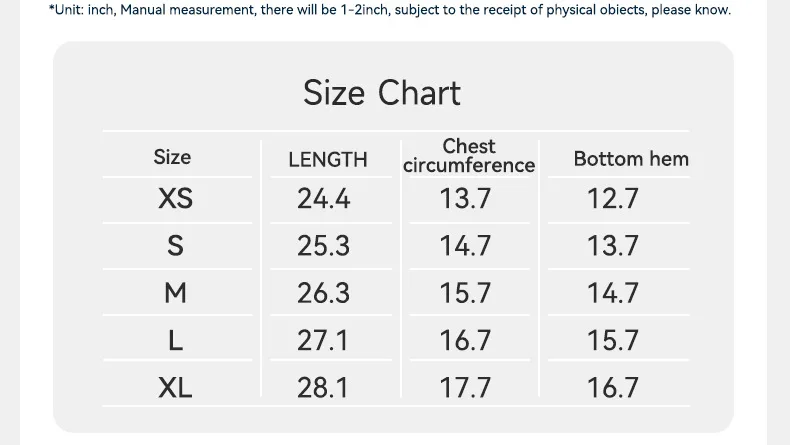Screen dimensions: 790x445
Task: Click the 27.1 length value for L
Action: click(324, 340)
